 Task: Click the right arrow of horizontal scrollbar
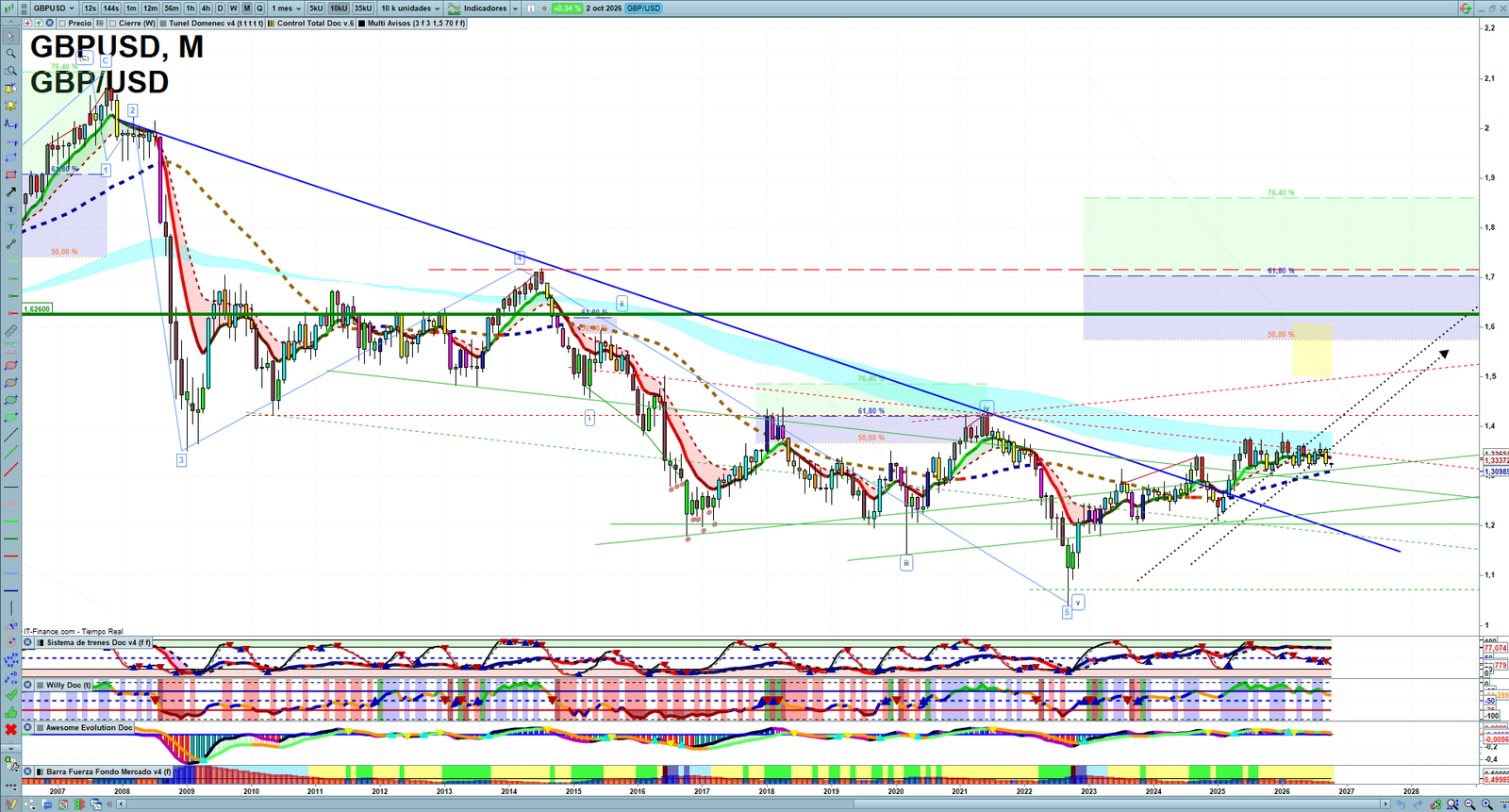1385,804
